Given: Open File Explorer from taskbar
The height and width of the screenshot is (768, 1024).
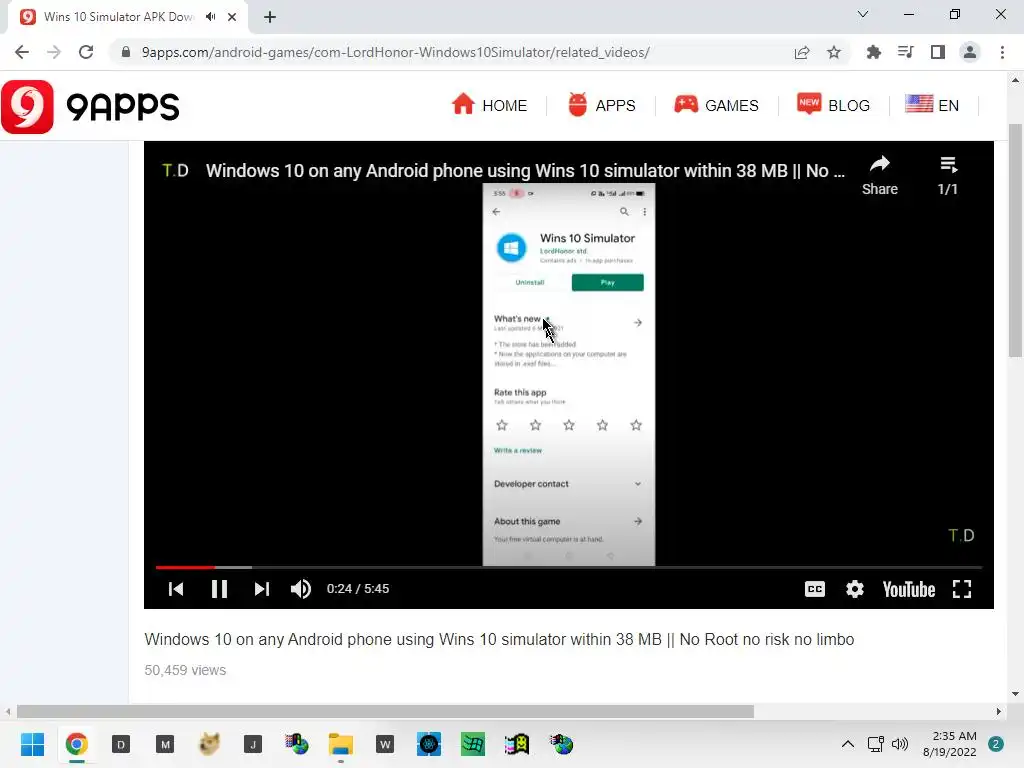Looking at the screenshot, I should pyautogui.click(x=341, y=744).
